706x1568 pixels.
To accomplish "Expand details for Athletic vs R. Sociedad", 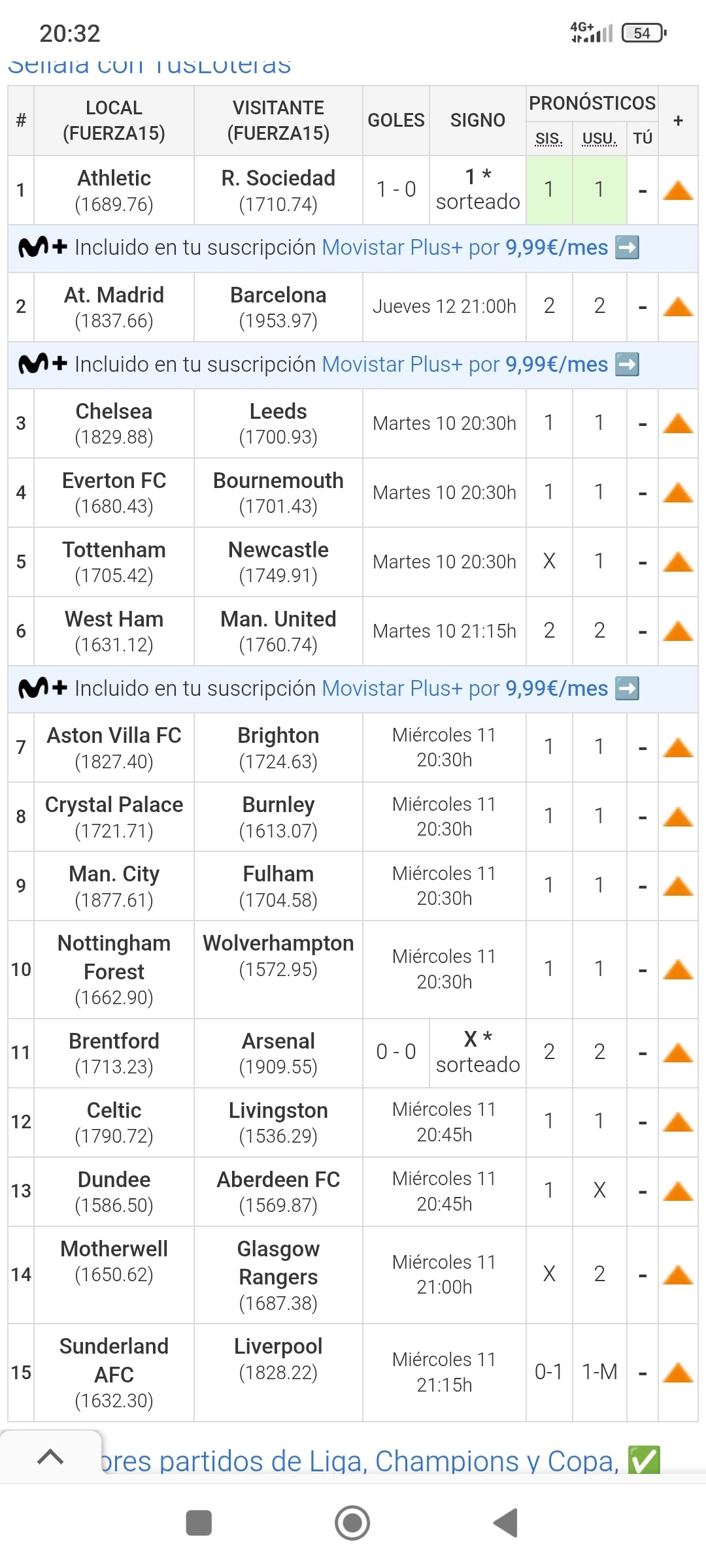I will [678, 191].
